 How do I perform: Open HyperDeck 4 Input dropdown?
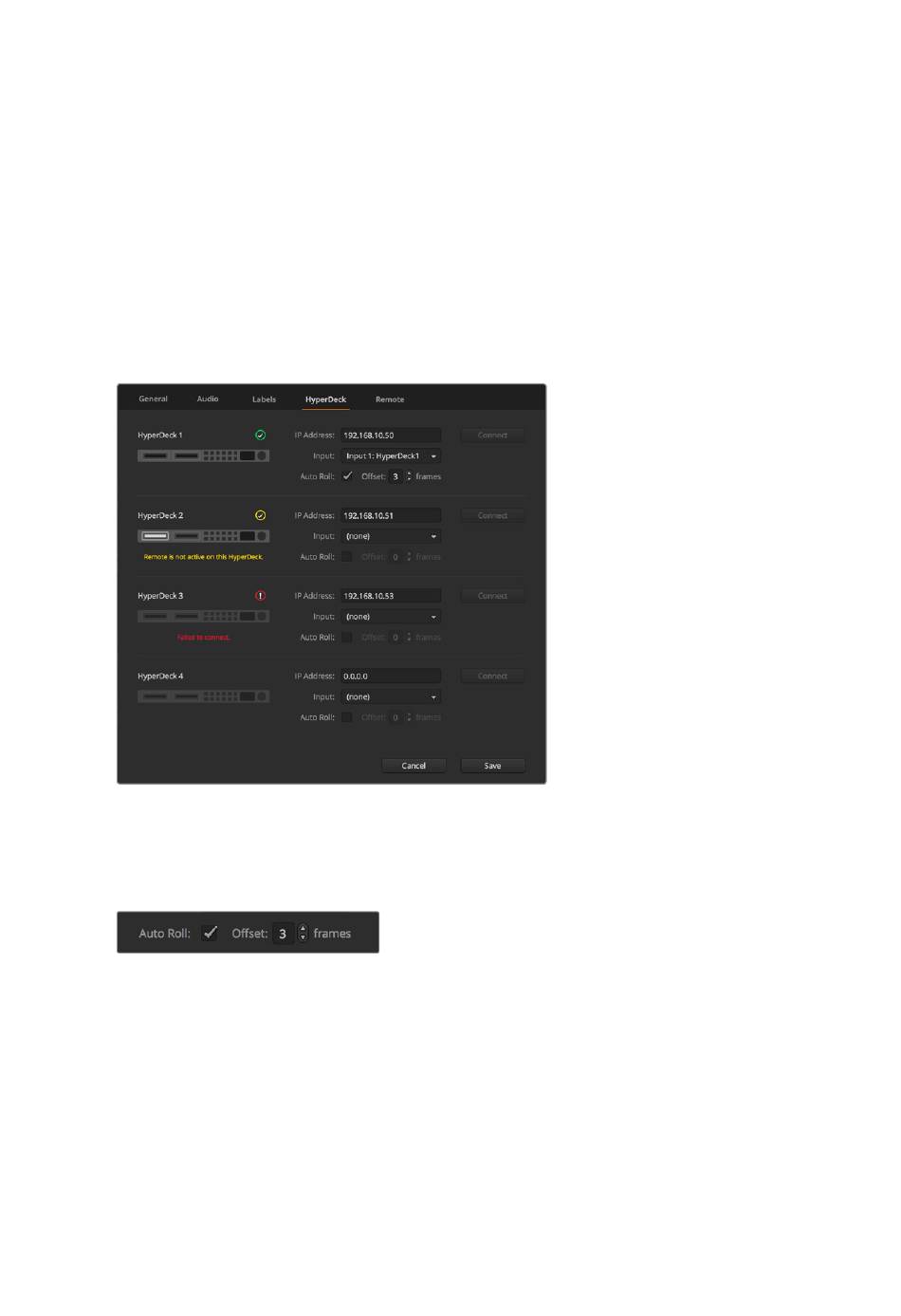coord(391,696)
